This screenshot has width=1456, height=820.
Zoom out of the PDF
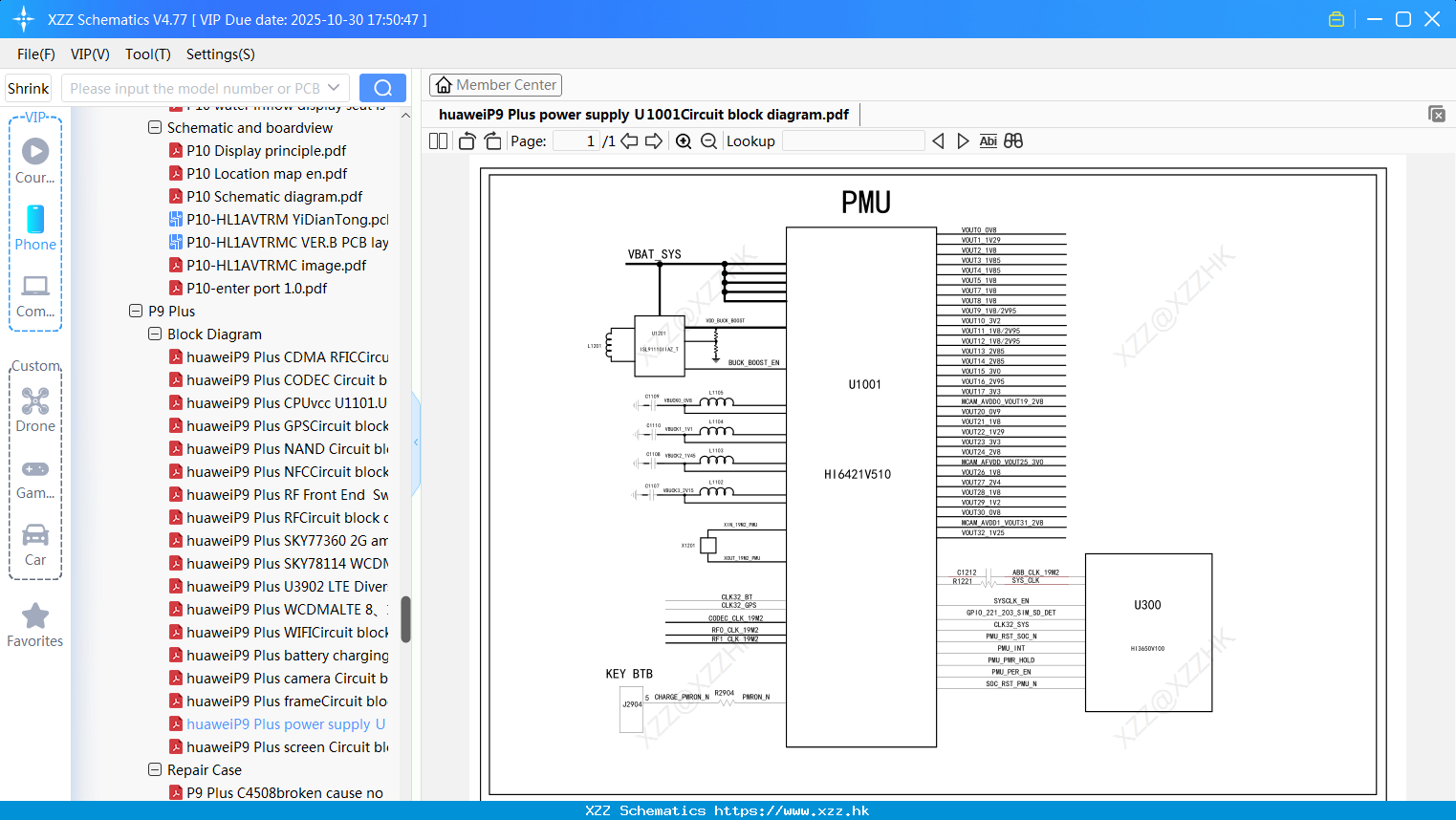[x=708, y=140]
